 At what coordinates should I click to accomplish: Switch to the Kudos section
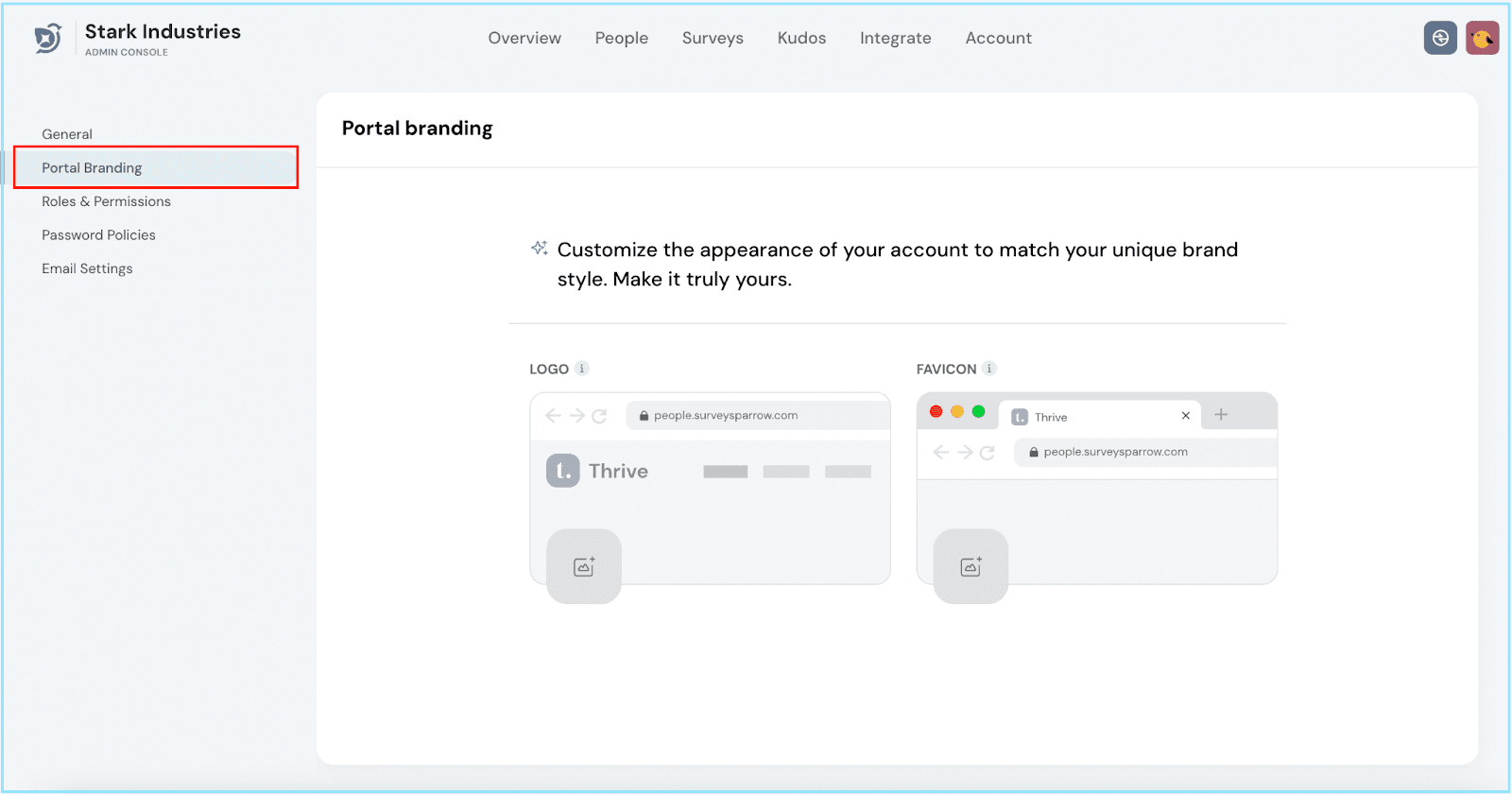[x=801, y=38]
